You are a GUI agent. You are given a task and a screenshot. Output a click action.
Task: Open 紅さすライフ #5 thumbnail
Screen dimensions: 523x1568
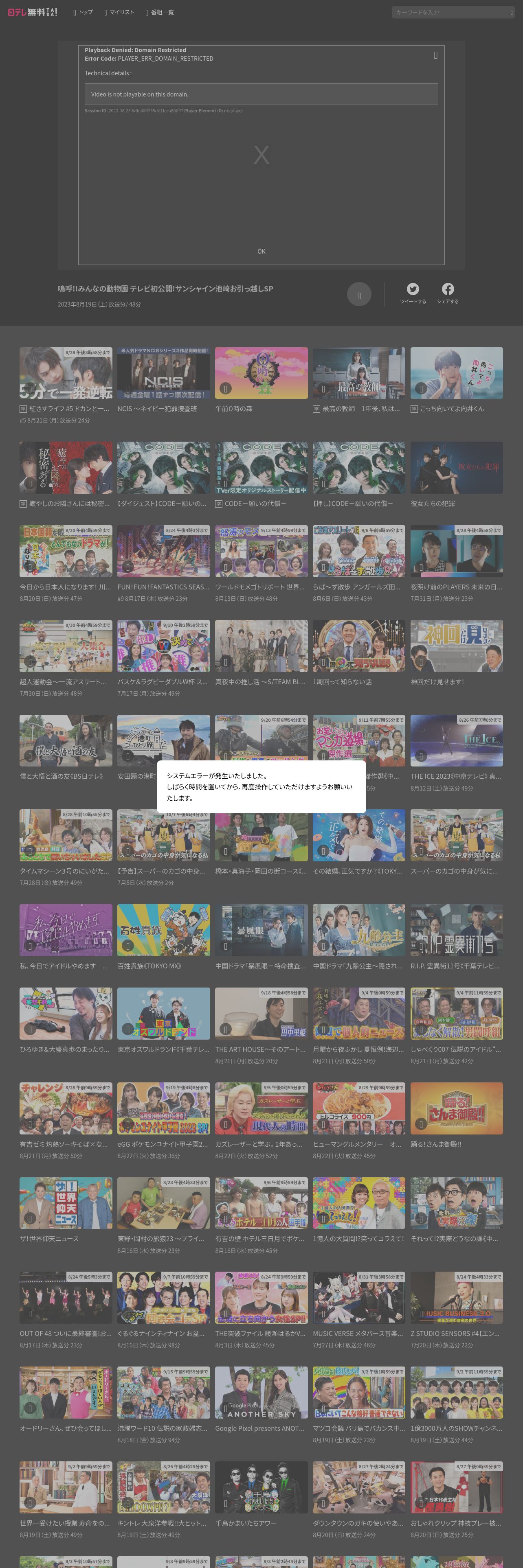click(x=66, y=373)
